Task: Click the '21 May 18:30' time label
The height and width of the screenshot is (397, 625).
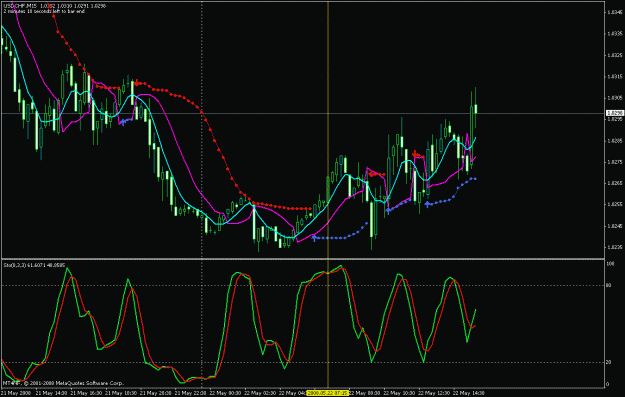Action: click(120, 393)
